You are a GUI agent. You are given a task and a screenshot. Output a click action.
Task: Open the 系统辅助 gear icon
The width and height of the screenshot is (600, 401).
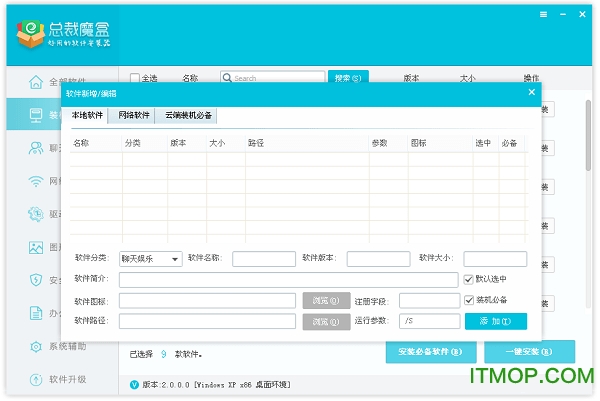click(x=36, y=346)
